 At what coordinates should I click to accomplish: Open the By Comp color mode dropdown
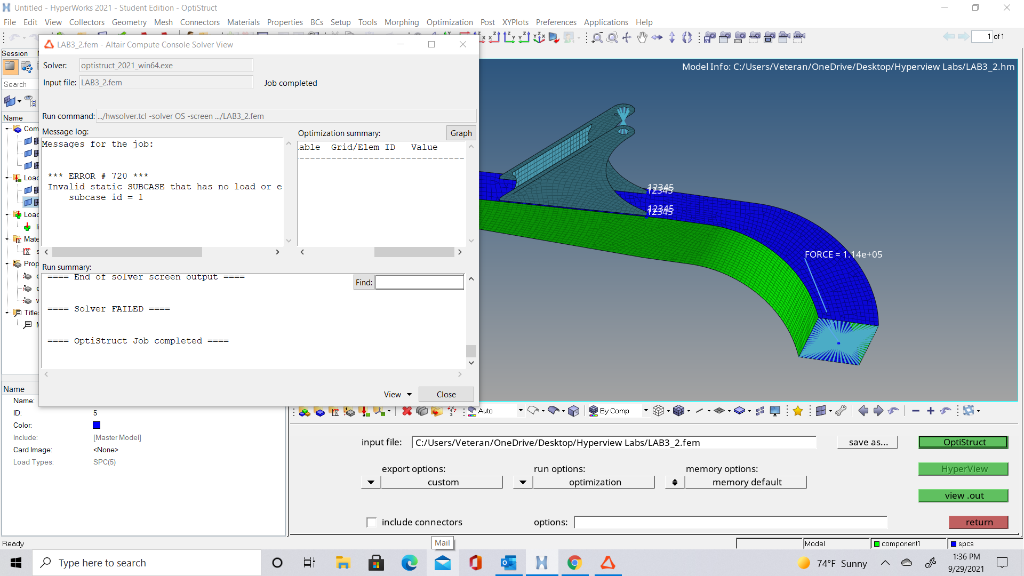click(x=646, y=411)
